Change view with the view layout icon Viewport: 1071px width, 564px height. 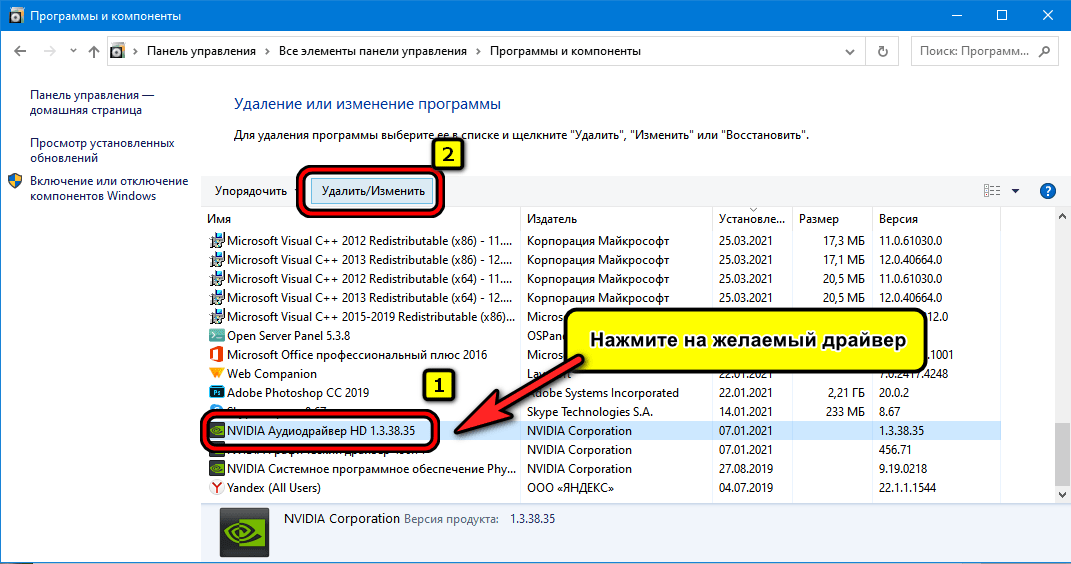(992, 191)
